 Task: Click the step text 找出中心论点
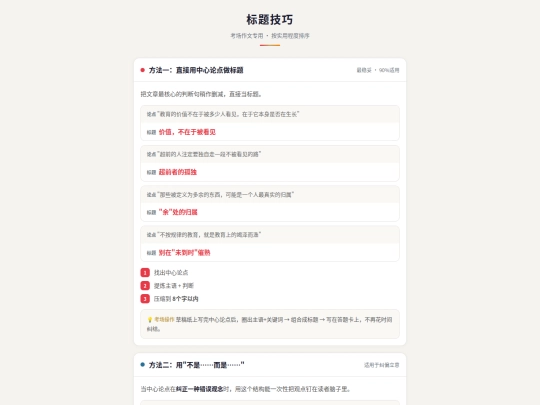tap(171, 273)
